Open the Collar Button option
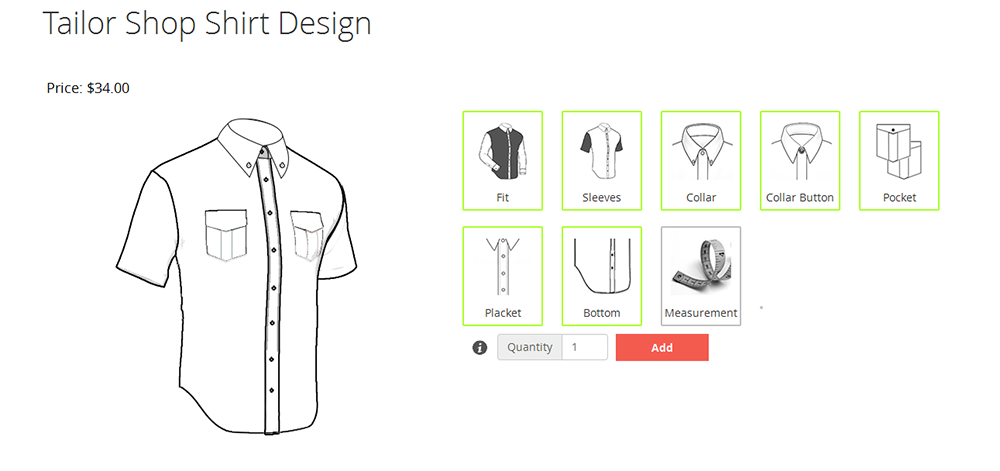This screenshot has height=471, width=1000. pyautogui.click(x=800, y=161)
